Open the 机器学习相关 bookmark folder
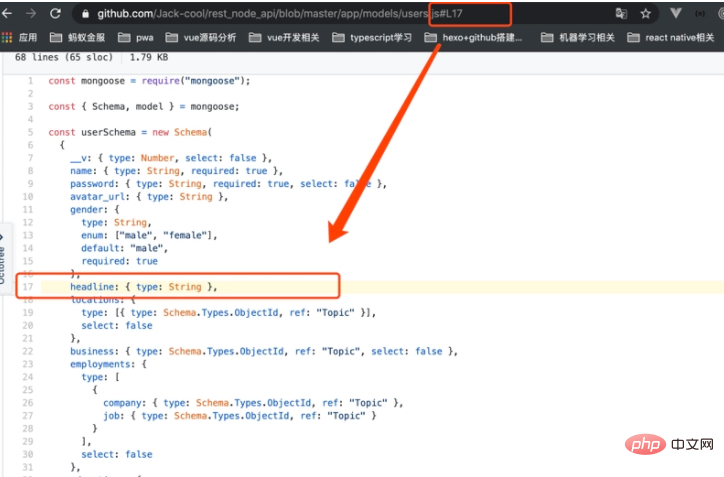The width and height of the screenshot is (724, 477). [578, 37]
